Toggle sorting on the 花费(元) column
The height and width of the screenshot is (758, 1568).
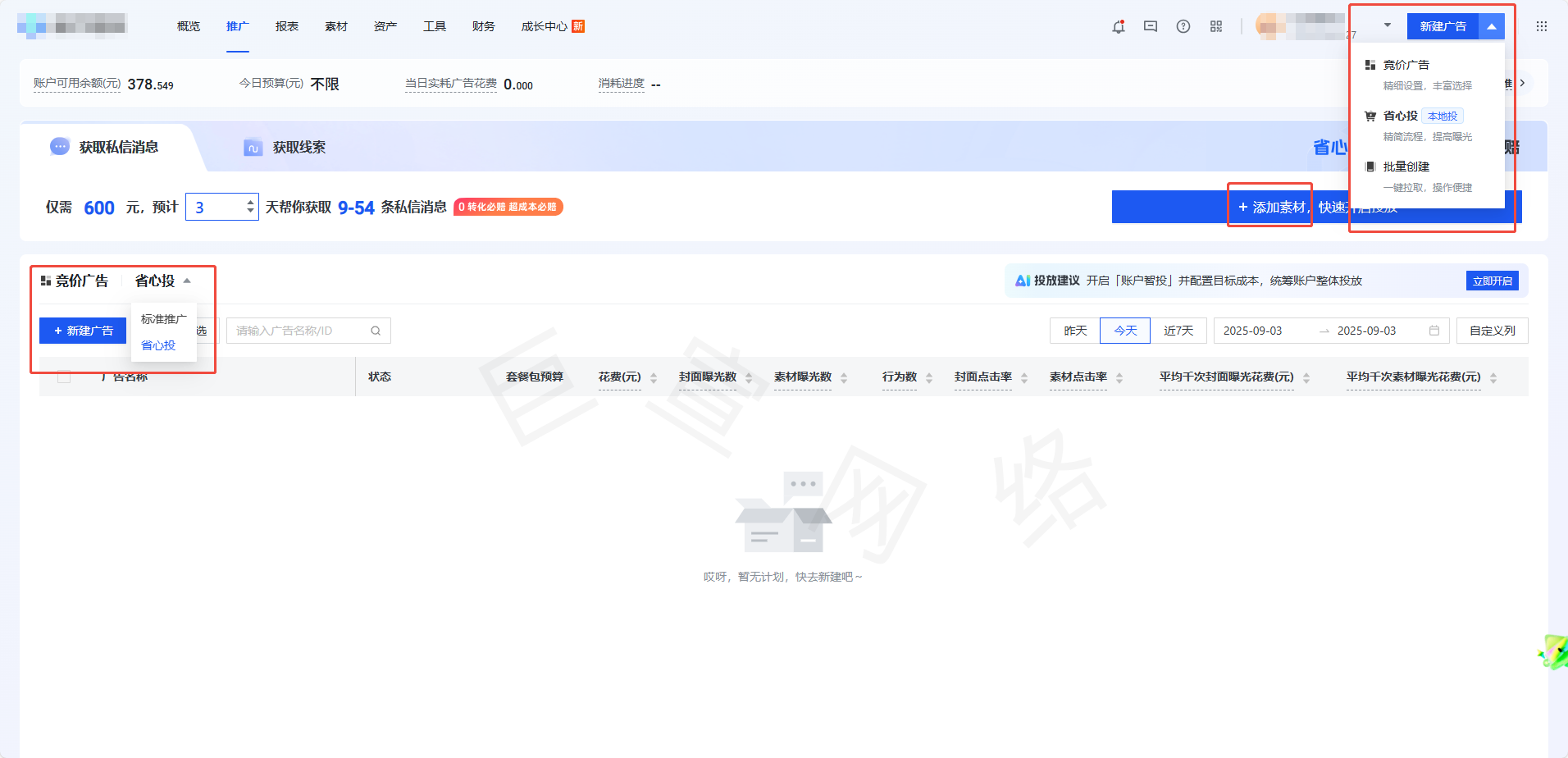(653, 377)
